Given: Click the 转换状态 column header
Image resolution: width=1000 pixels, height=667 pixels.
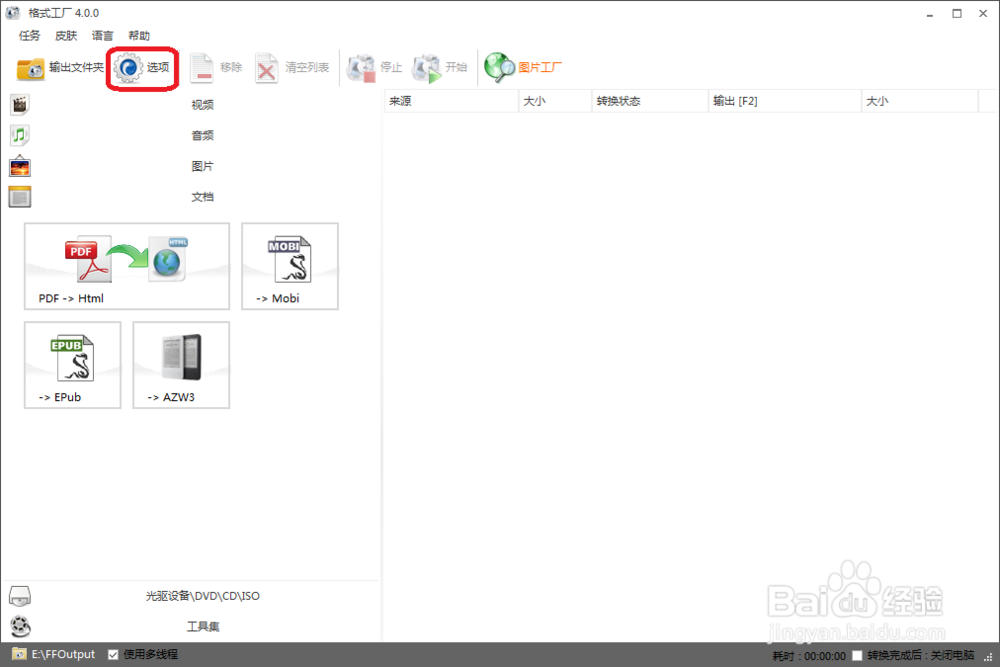Looking at the screenshot, I should point(650,101).
